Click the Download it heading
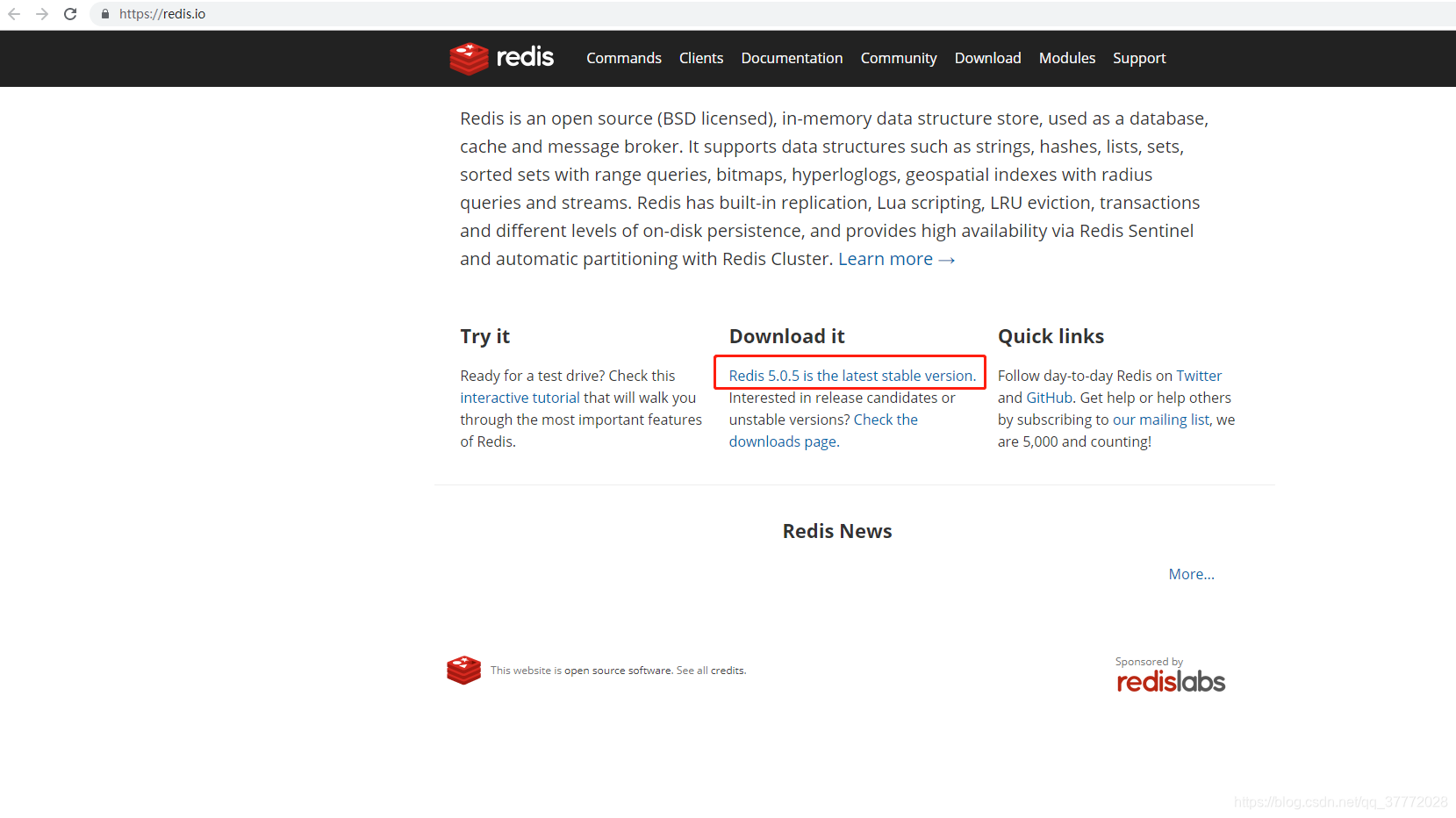 (x=786, y=336)
